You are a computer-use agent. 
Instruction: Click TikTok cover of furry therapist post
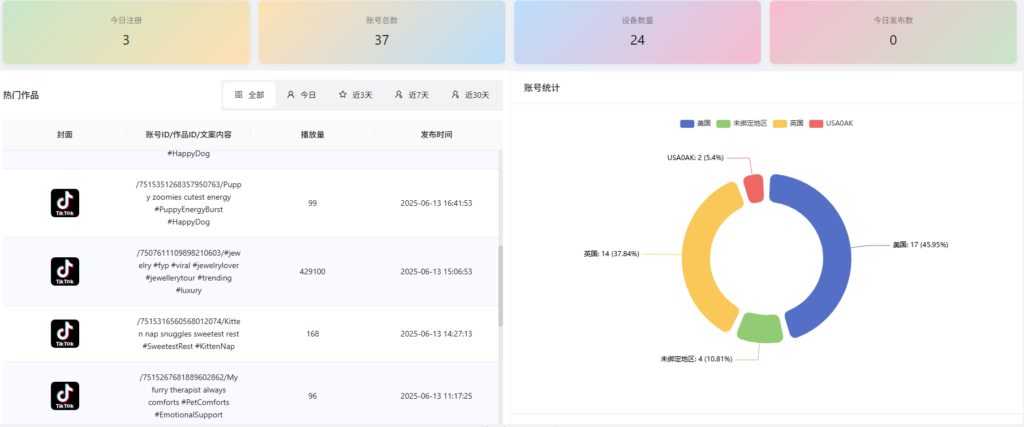click(x=65, y=396)
